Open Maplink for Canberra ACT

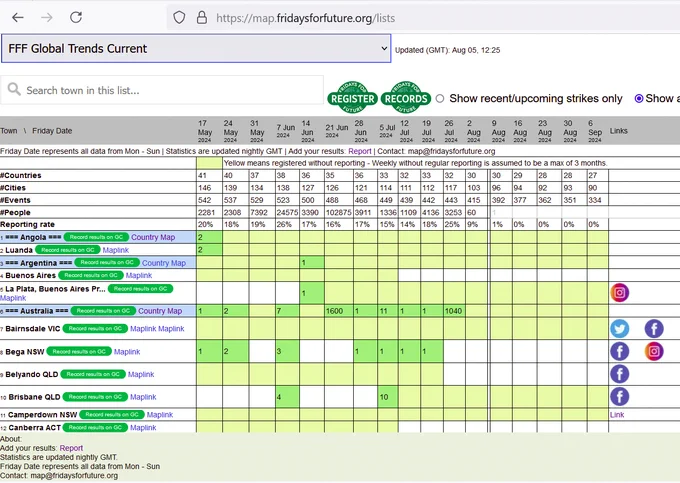(143, 428)
